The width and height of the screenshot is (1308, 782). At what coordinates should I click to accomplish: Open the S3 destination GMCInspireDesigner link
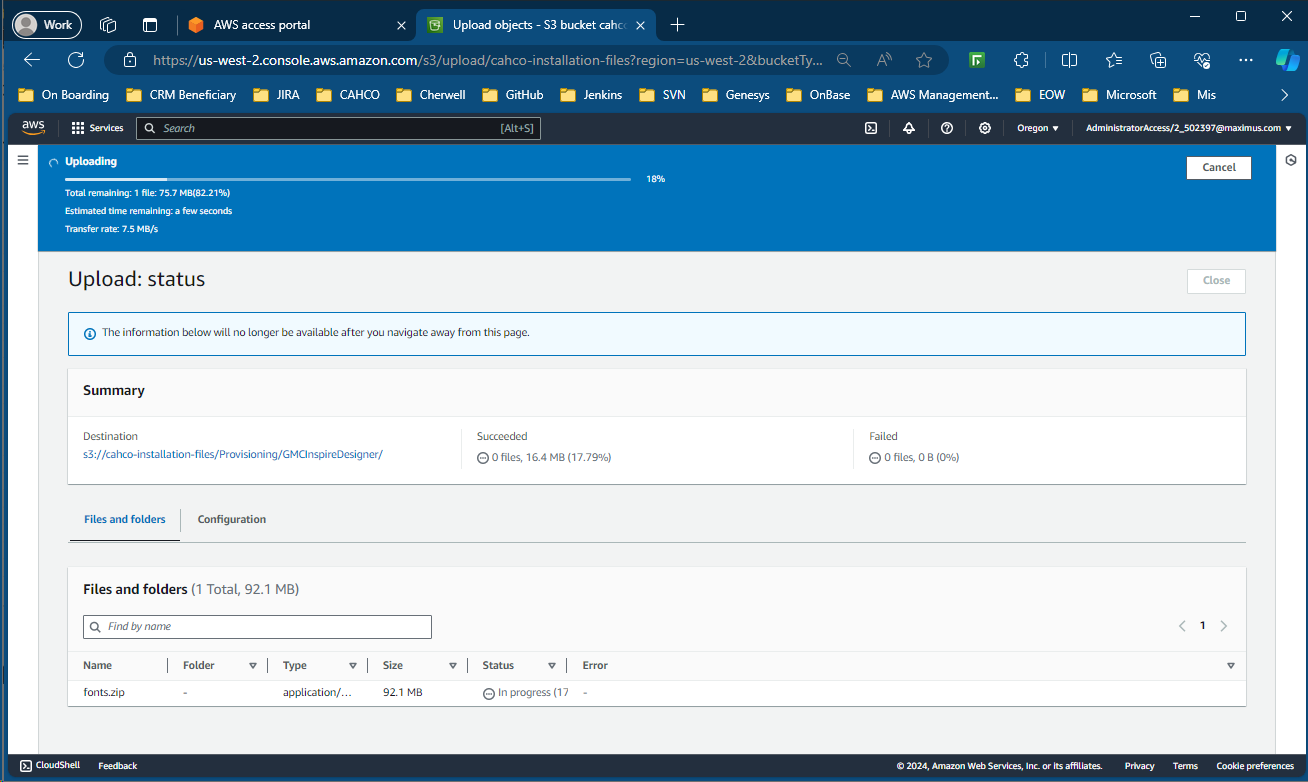click(x=233, y=455)
